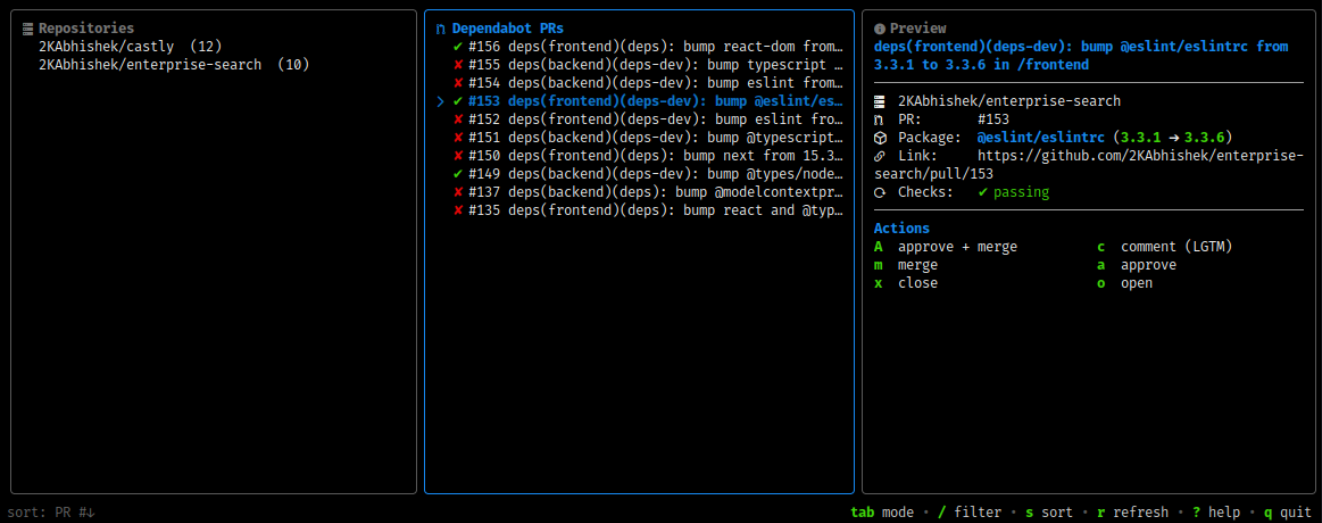The image size is (1322, 523).
Task: Click the red X status on PR #155
Action: pyautogui.click(x=457, y=65)
